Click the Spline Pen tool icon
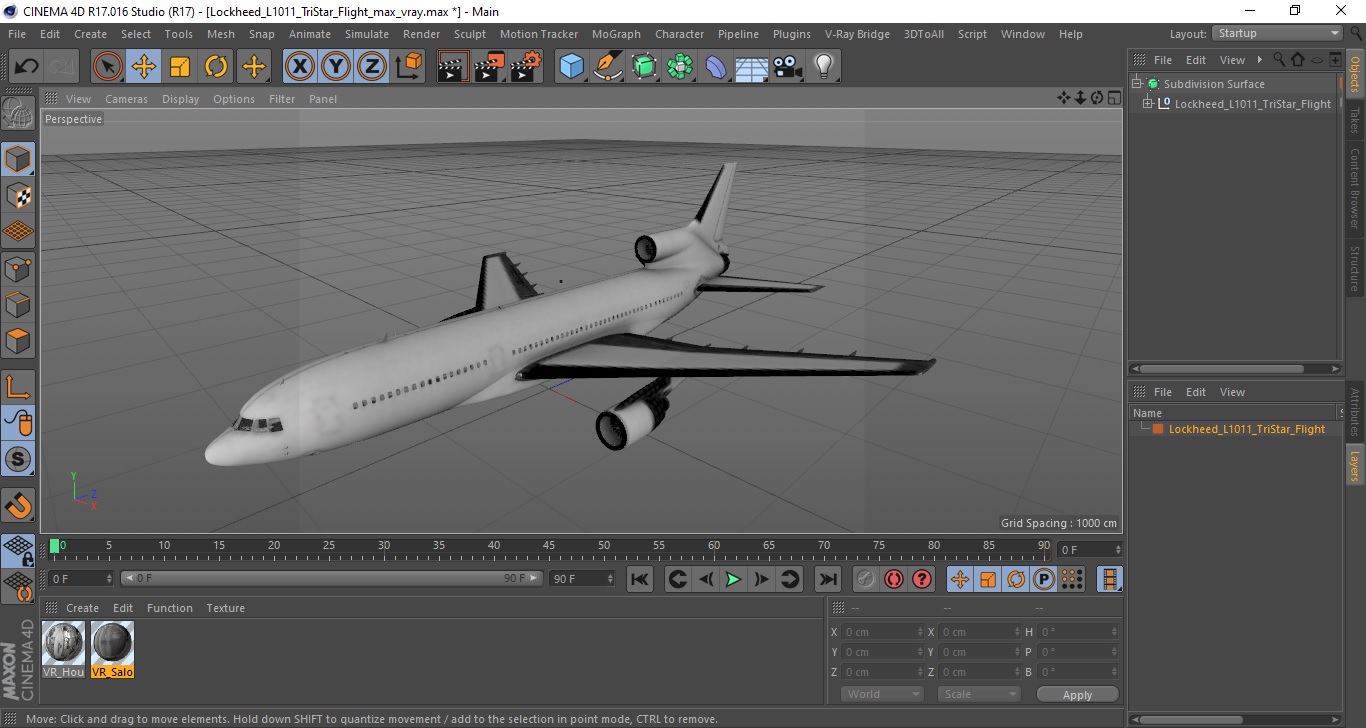 (x=608, y=67)
